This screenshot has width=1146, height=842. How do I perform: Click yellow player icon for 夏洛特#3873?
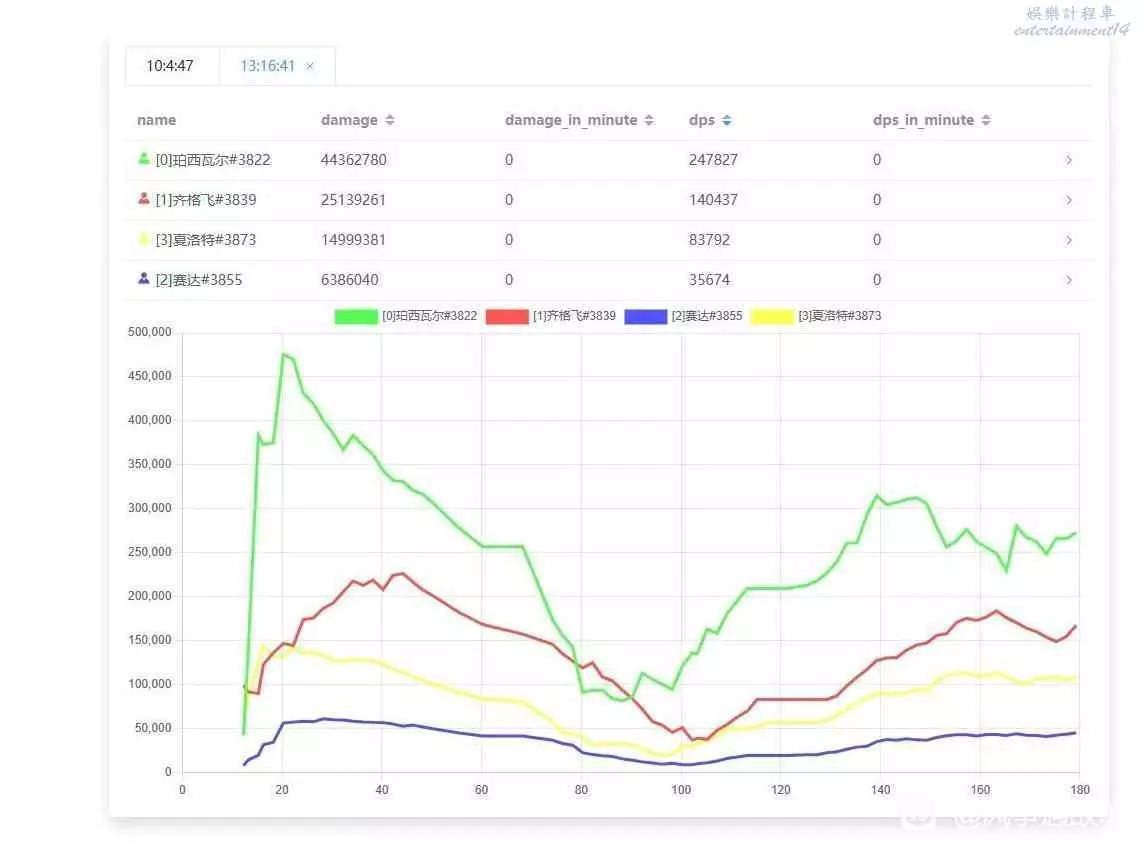click(144, 239)
